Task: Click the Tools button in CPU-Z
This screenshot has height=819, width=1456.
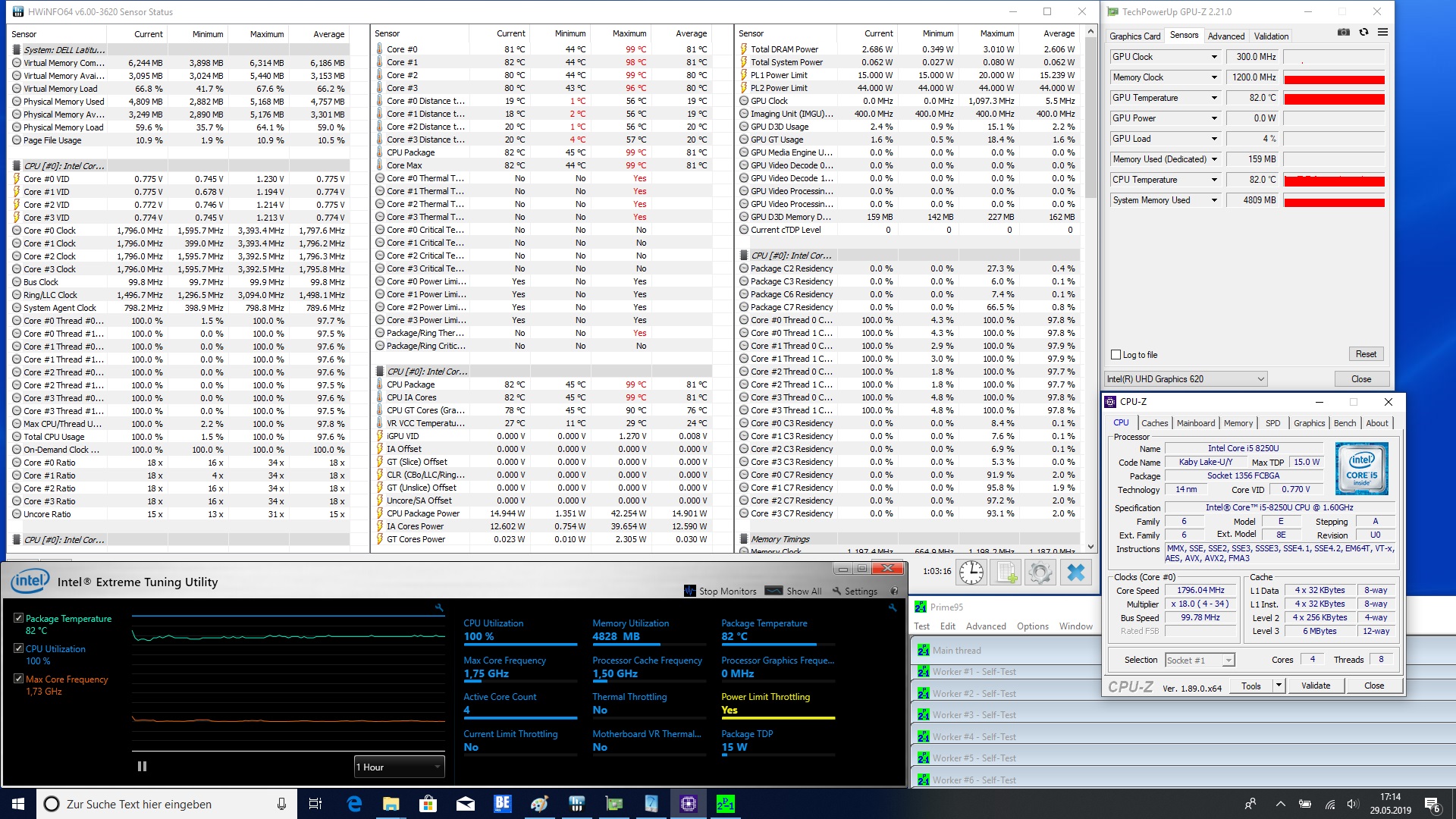Action: pyautogui.click(x=1251, y=686)
